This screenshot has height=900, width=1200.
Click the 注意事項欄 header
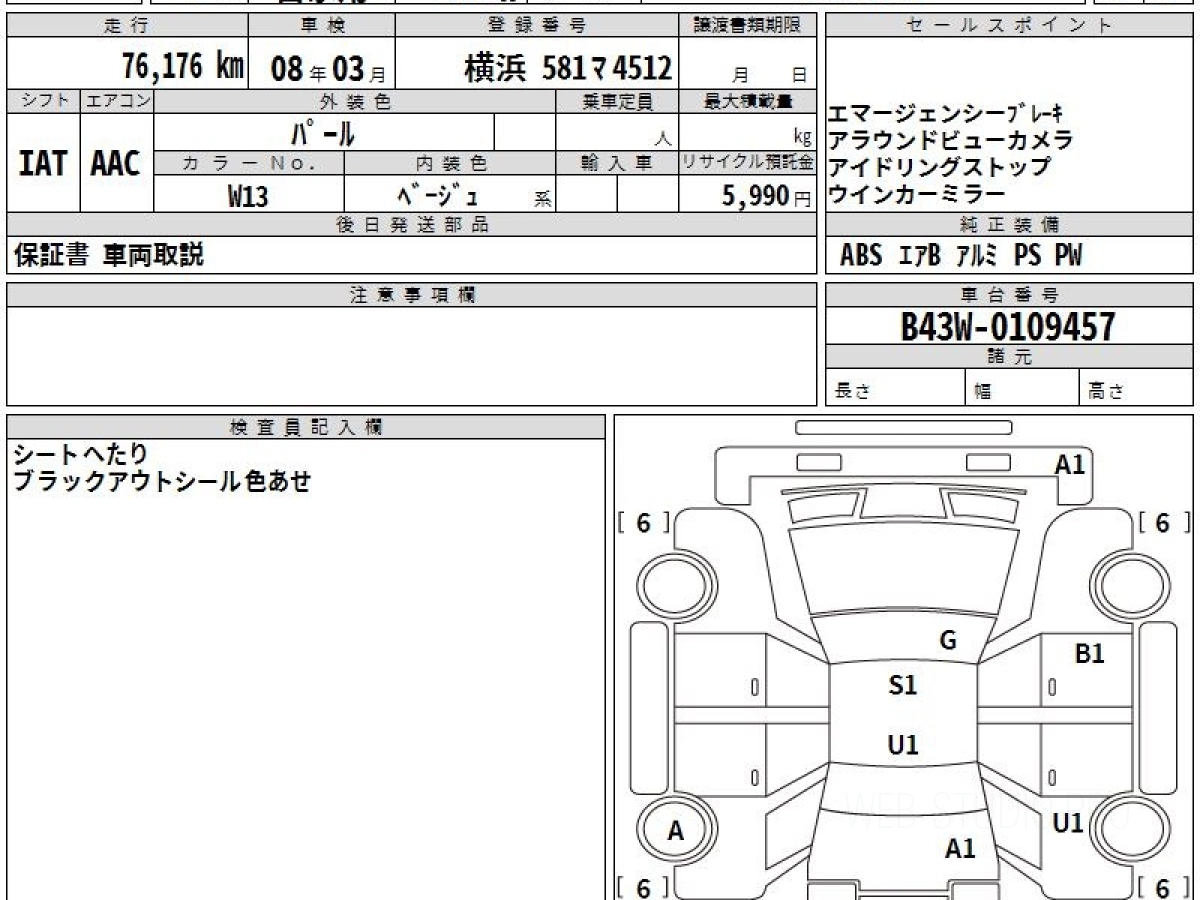click(x=412, y=295)
